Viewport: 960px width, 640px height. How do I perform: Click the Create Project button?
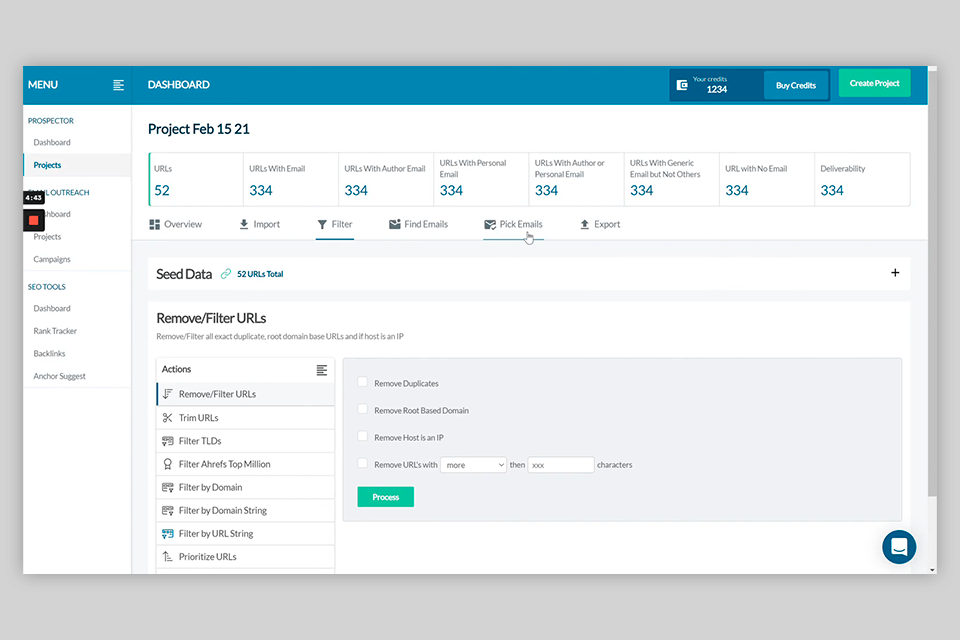(x=874, y=83)
